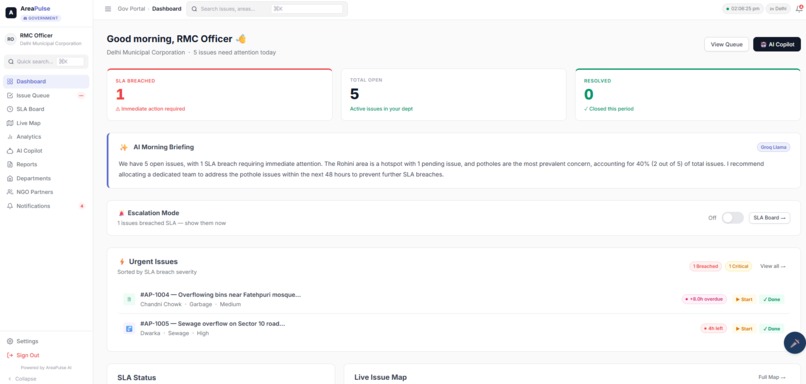The height and width of the screenshot is (384, 806).
Task: Mark issue #AP-1005 as Done
Action: (772, 328)
